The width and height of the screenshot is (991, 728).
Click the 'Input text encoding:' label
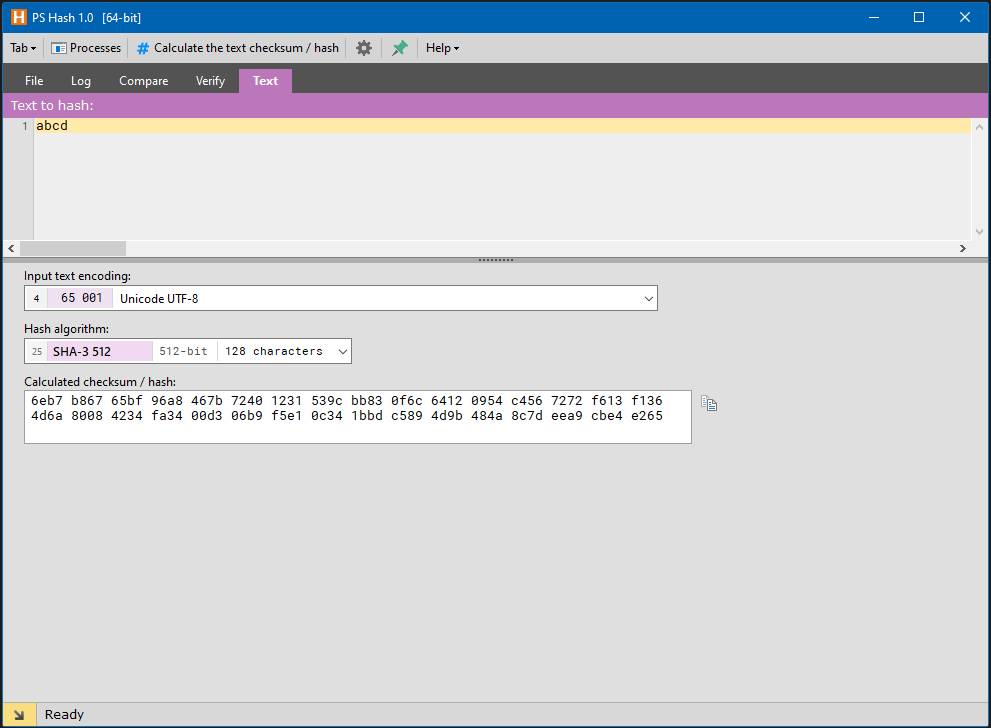77,276
